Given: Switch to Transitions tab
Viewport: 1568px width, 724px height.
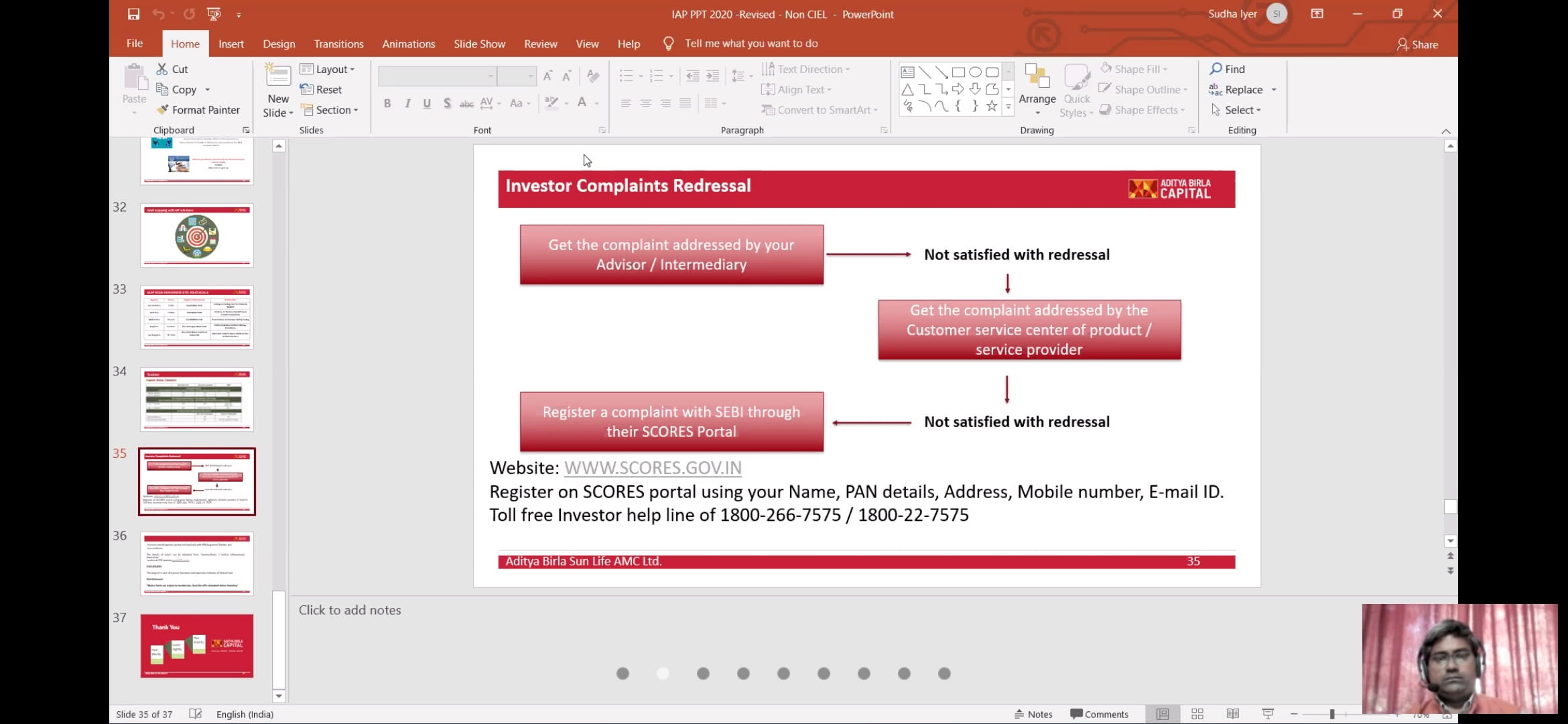Looking at the screenshot, I should click(x=338, y=44).
